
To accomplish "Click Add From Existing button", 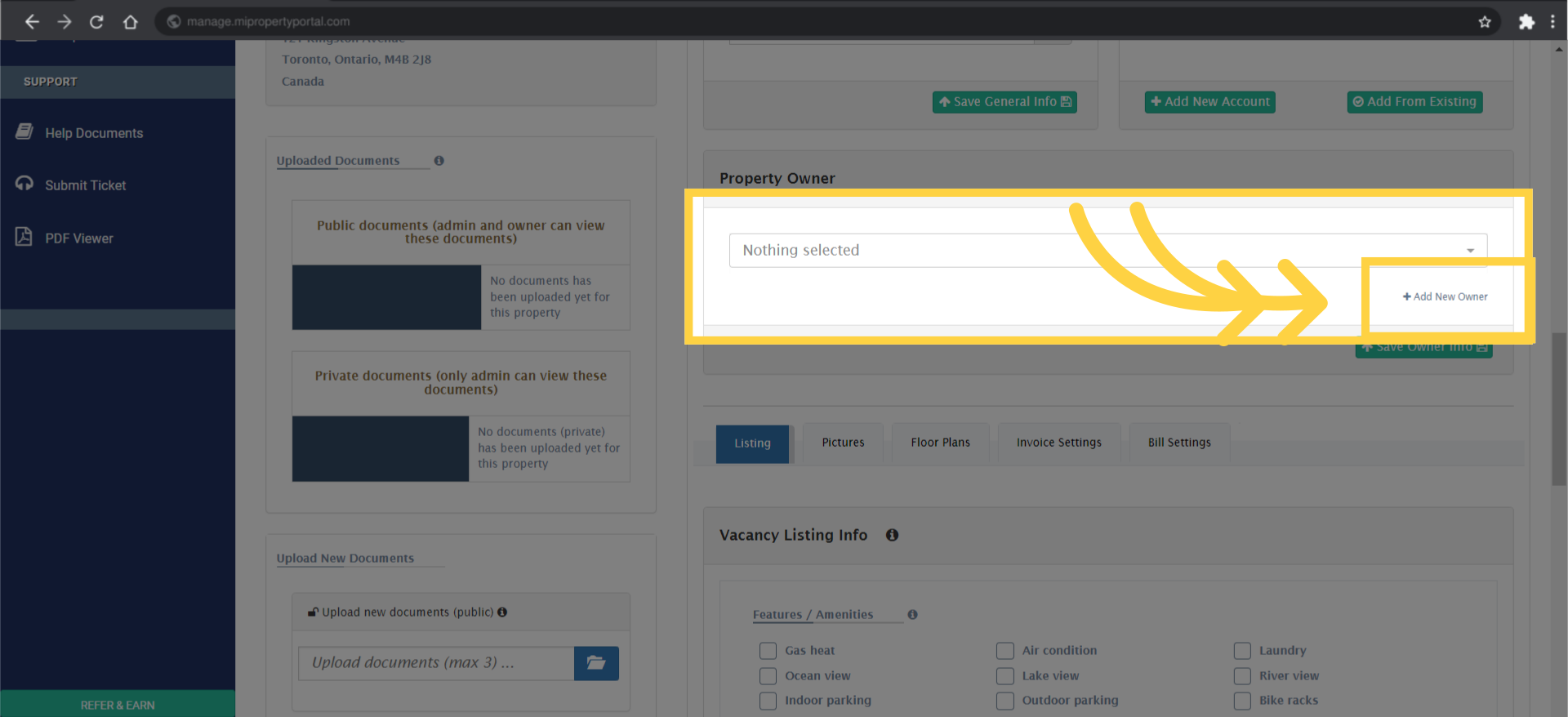I will (1414, 102).
